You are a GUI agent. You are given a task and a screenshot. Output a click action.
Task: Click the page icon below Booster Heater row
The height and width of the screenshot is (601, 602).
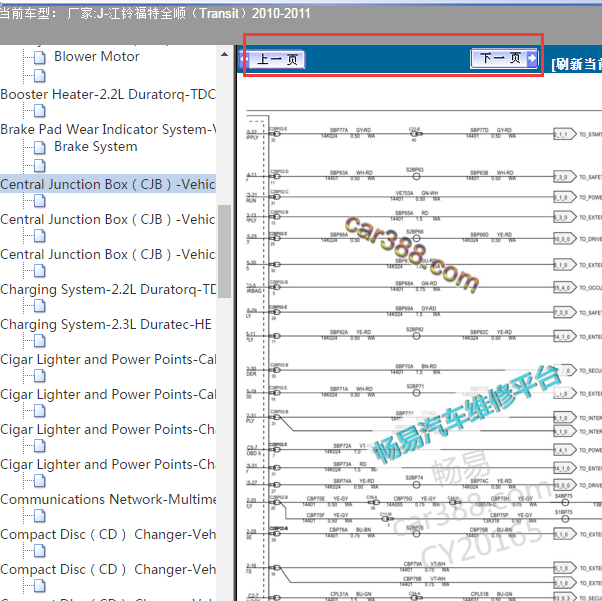[40, 111]
